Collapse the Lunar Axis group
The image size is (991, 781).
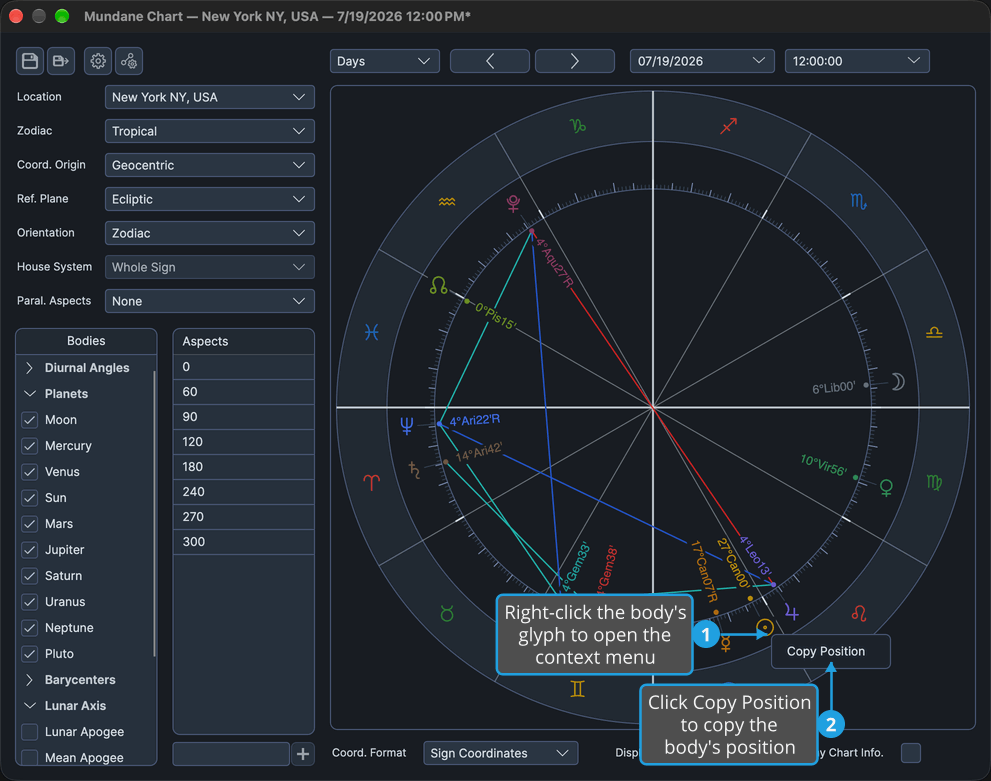pyautogui.click(x=29, y=706)
